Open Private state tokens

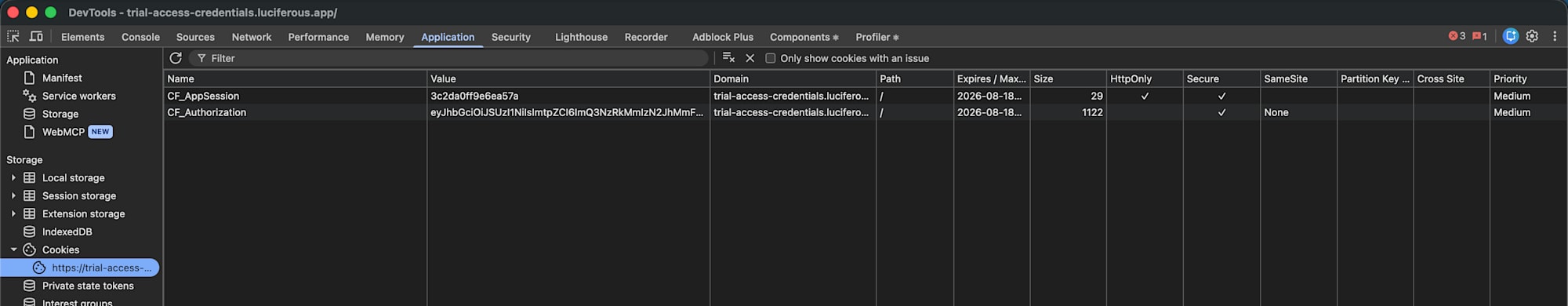point(88,286)
